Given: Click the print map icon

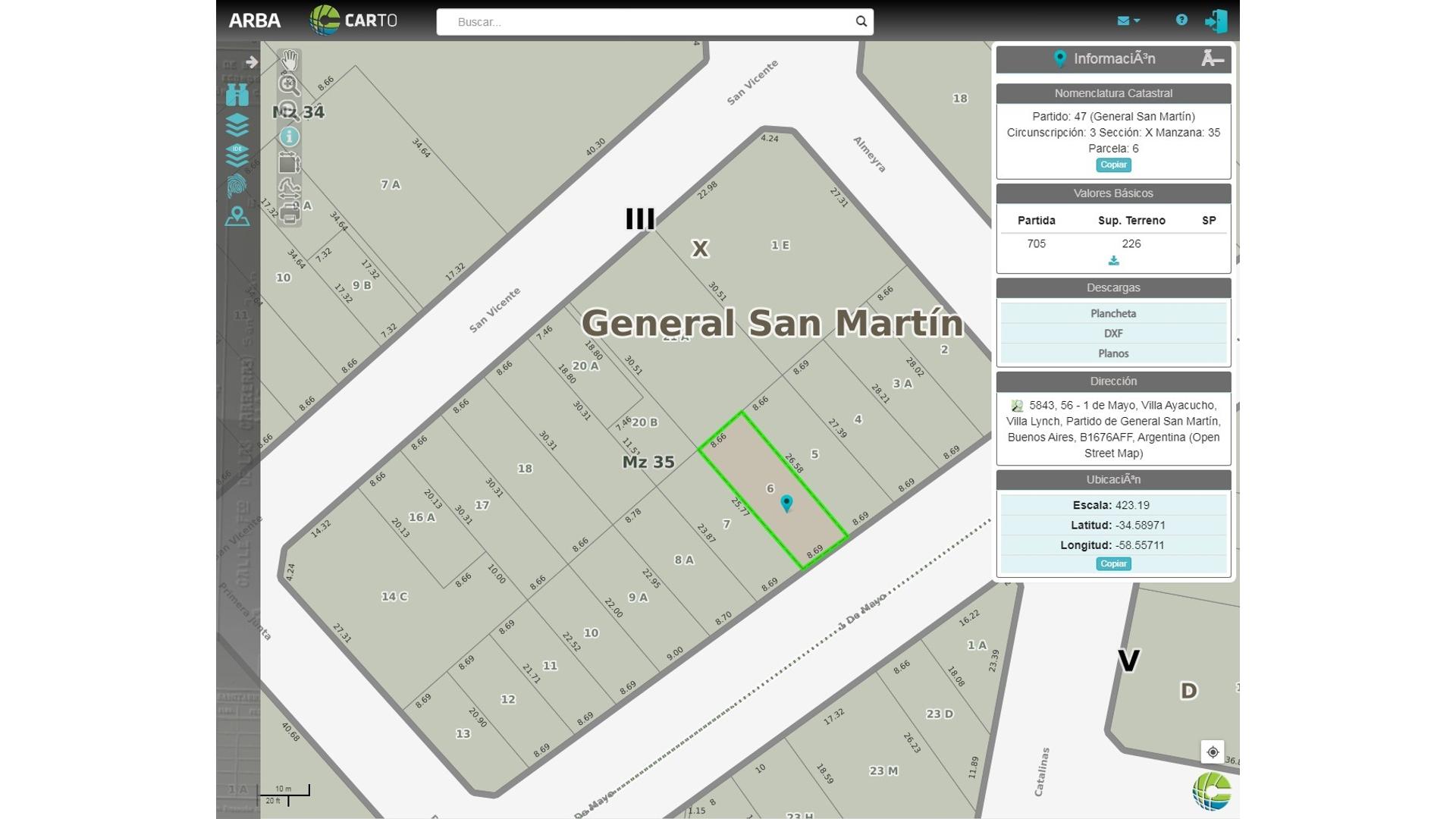Looking at the screenshot, I should click(289, 215).
